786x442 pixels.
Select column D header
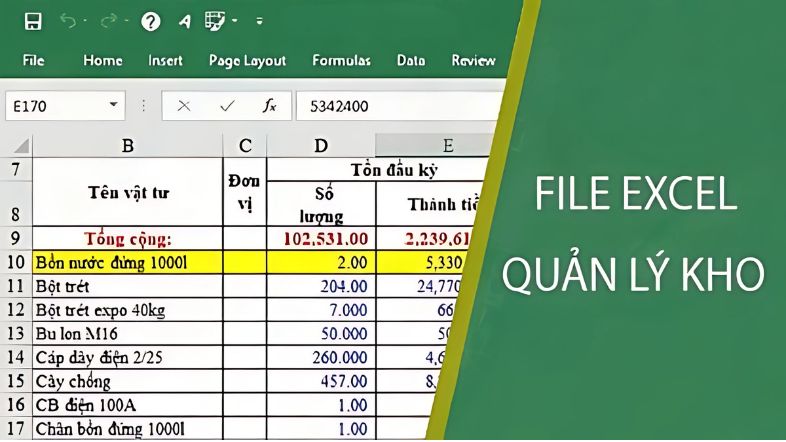point(320,146)
